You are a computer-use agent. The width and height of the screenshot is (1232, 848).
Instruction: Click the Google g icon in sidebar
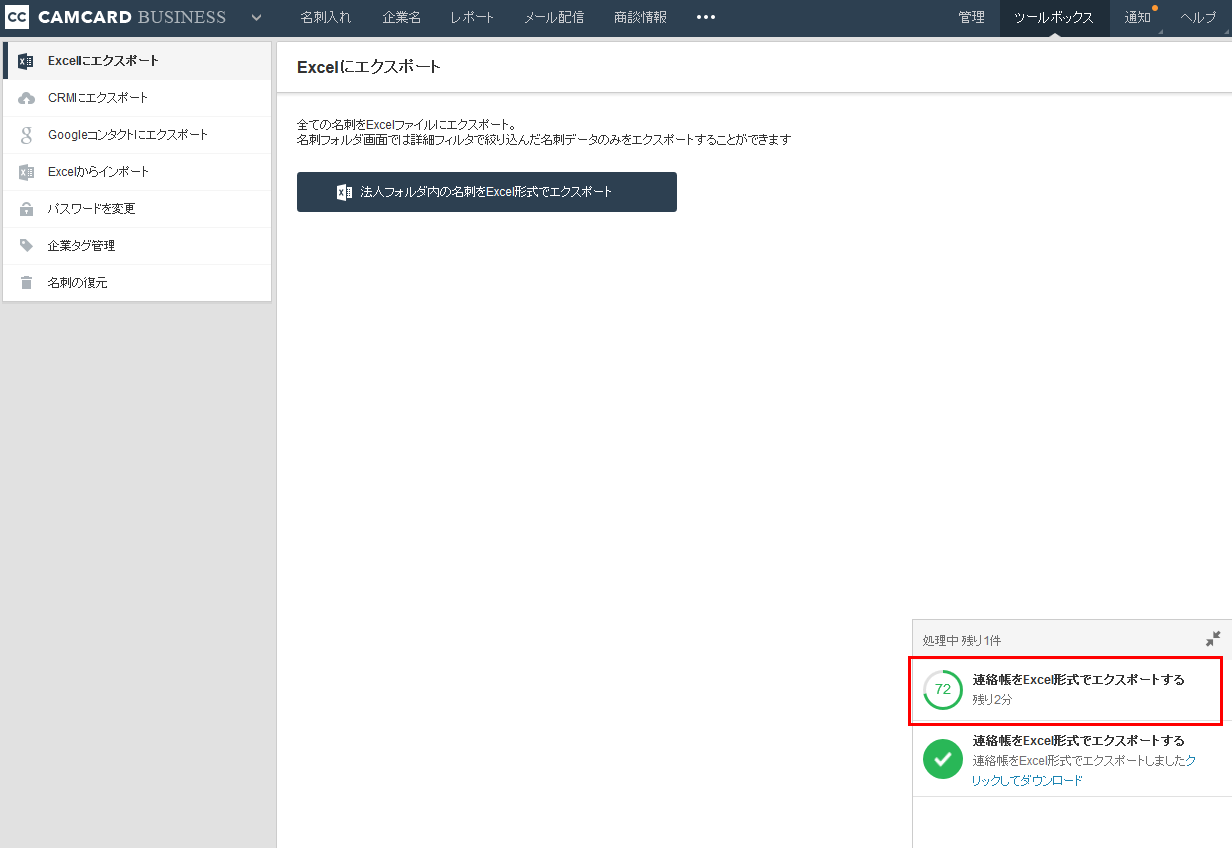coord(27,135)
